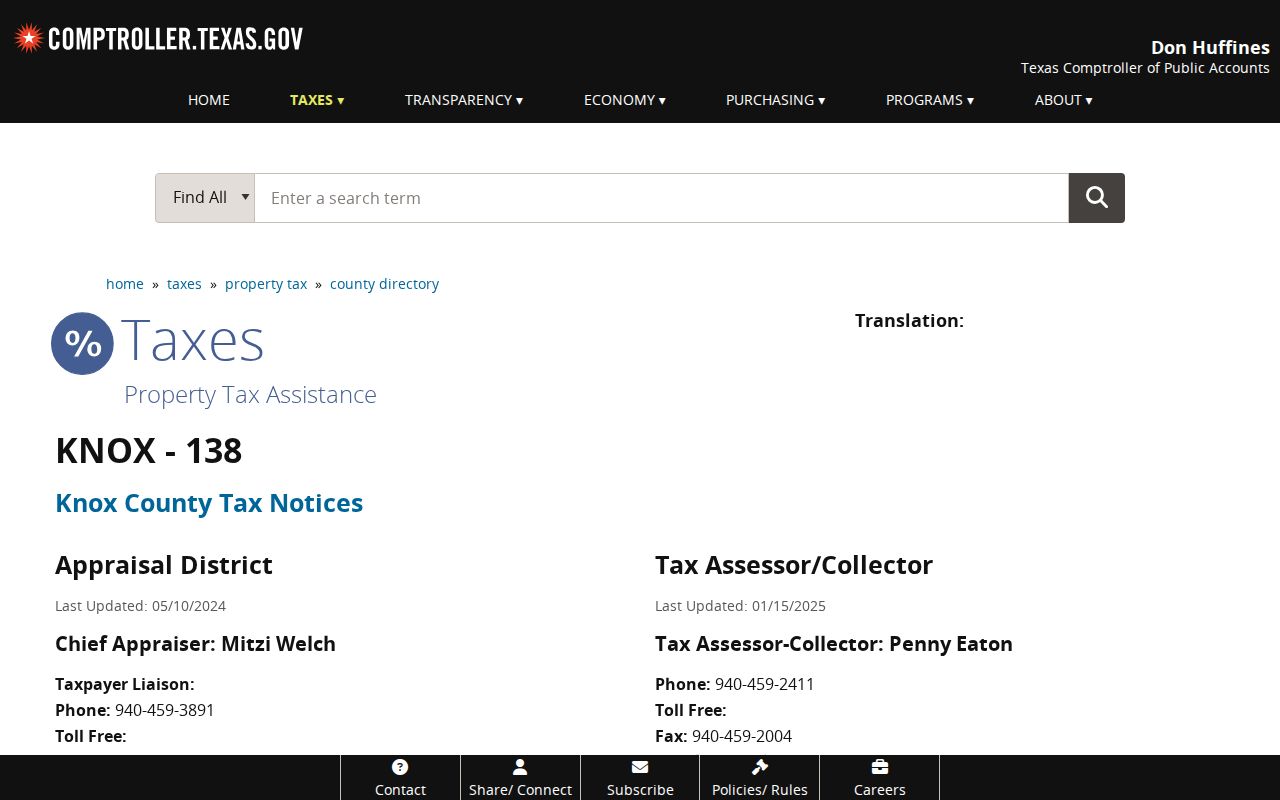Click Tax Assessor-Collector: Penny Eaton text

[x=834, y=644]
